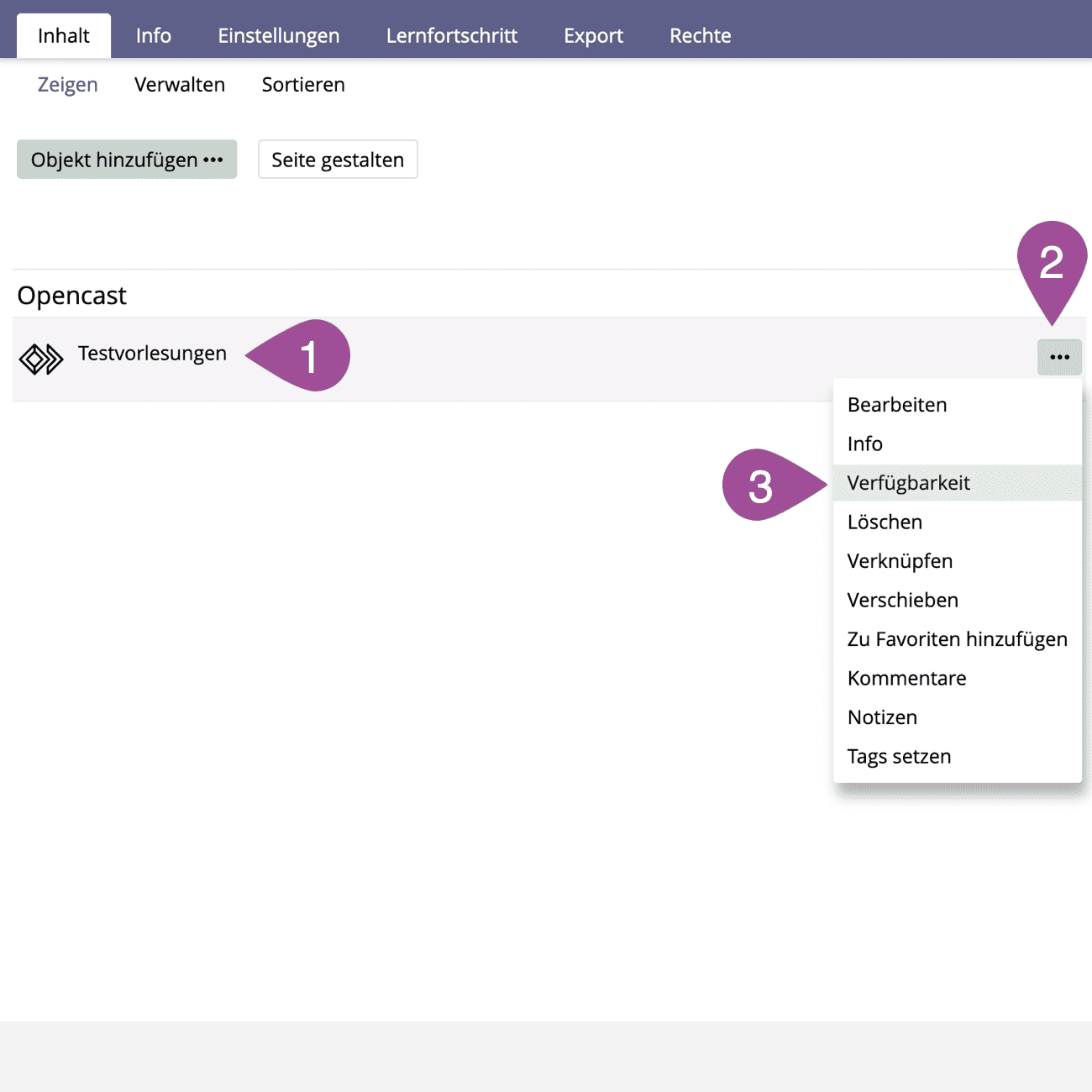Image resolution: width=1092 pixels, height=1092 pixels.
Task: Open the Testvorlesungen series link
Action: point(152,354)
